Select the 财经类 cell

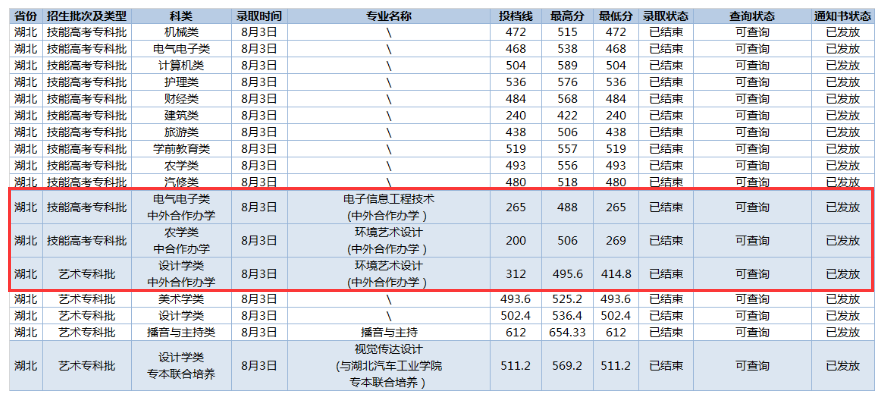coord(181,99)
